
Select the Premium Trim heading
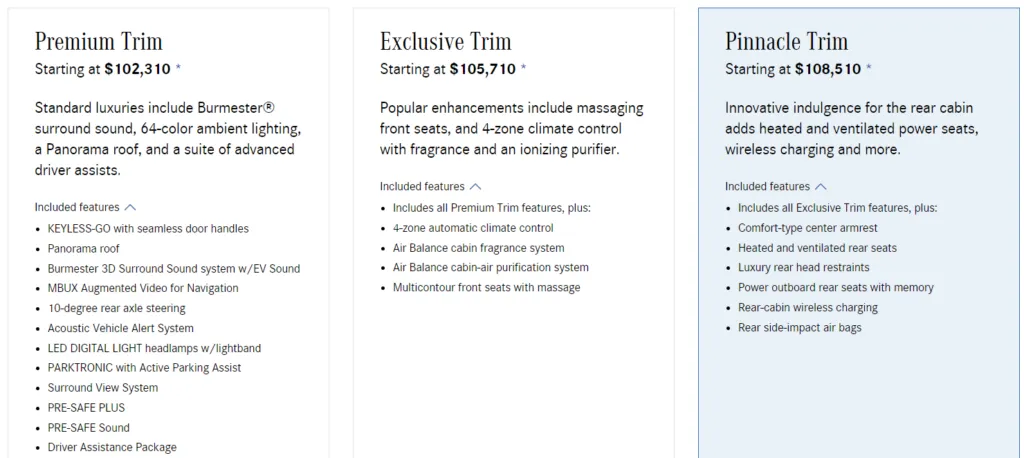point(98,42)
